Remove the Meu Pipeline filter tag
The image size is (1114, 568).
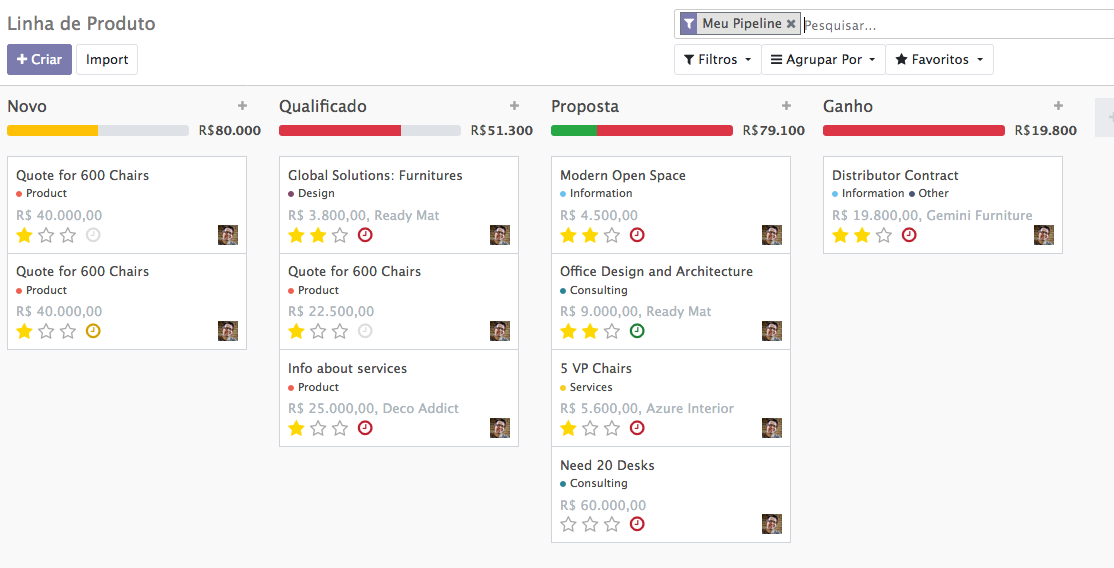(x=791, y=23)
